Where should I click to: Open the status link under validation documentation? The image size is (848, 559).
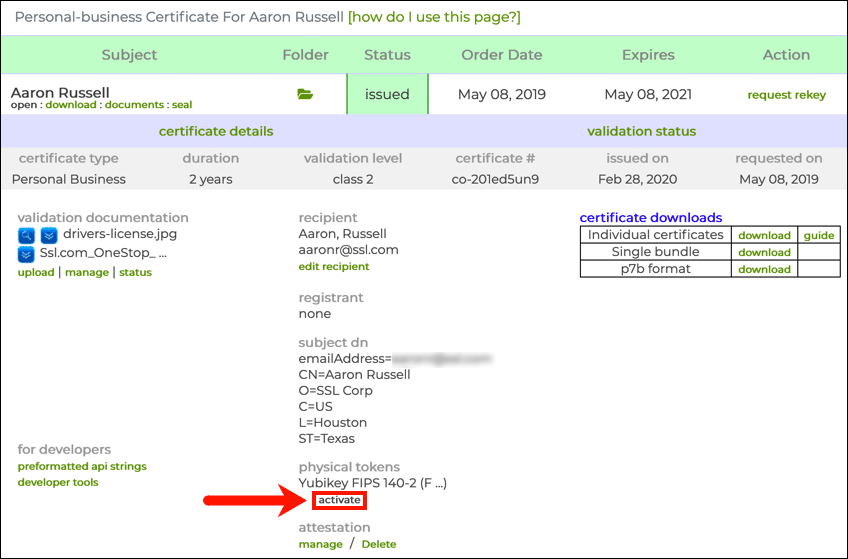[135, 272]
